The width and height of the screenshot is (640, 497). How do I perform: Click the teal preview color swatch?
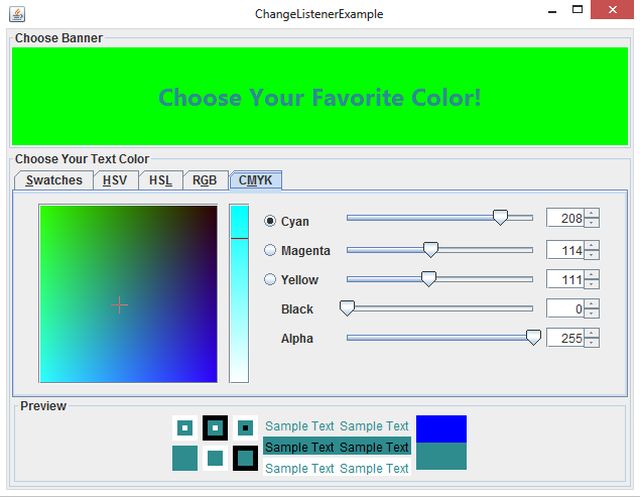[x=441, y=456]
